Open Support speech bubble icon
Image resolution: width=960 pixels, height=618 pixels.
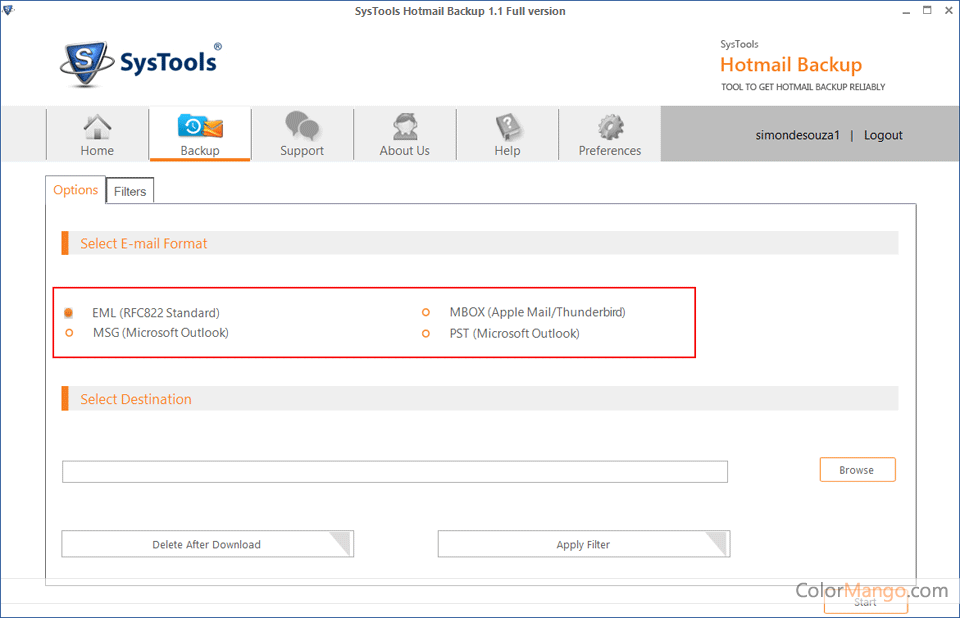coord(302,127)
